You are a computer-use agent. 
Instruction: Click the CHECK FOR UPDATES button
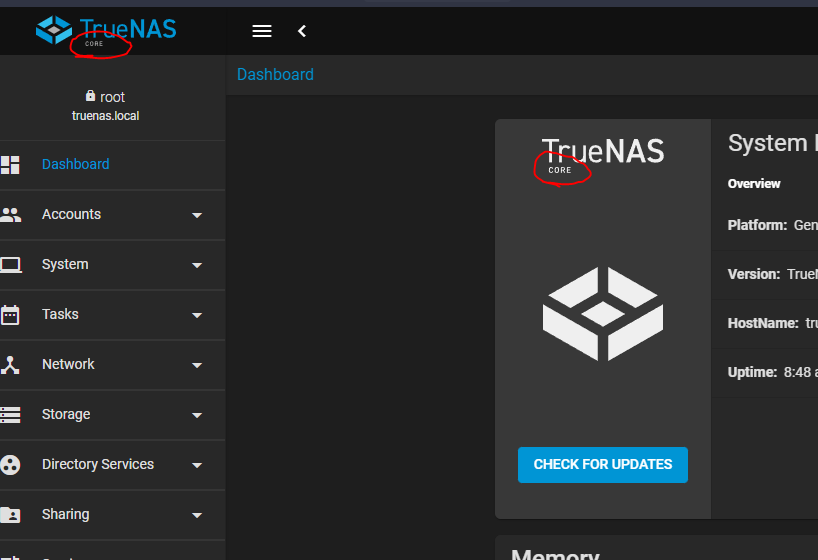click(603, 464)
